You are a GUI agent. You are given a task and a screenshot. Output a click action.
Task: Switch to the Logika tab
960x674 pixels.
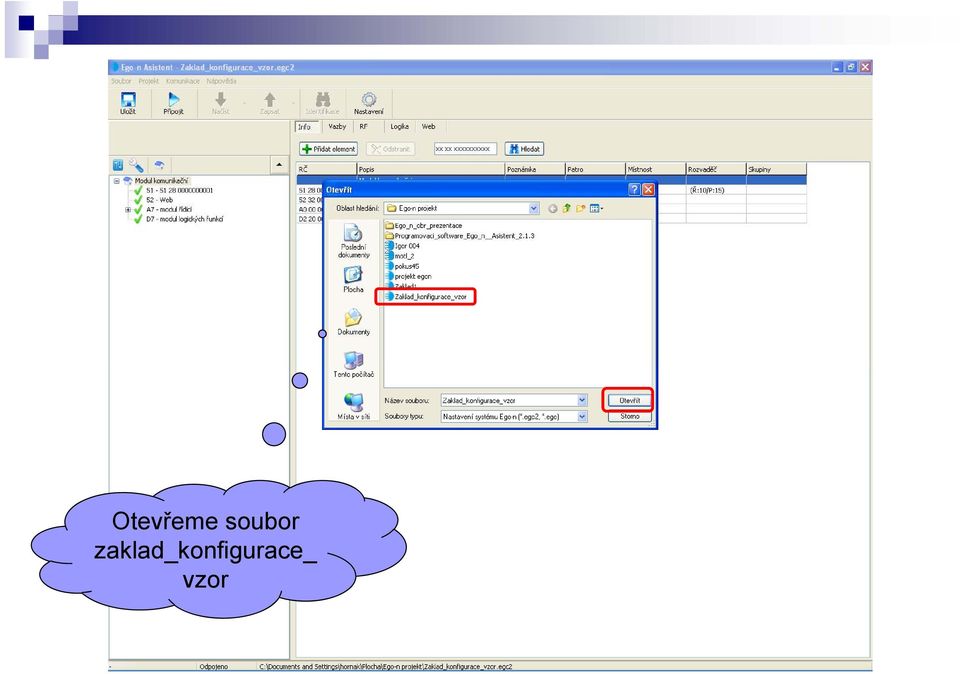[399, 127]
